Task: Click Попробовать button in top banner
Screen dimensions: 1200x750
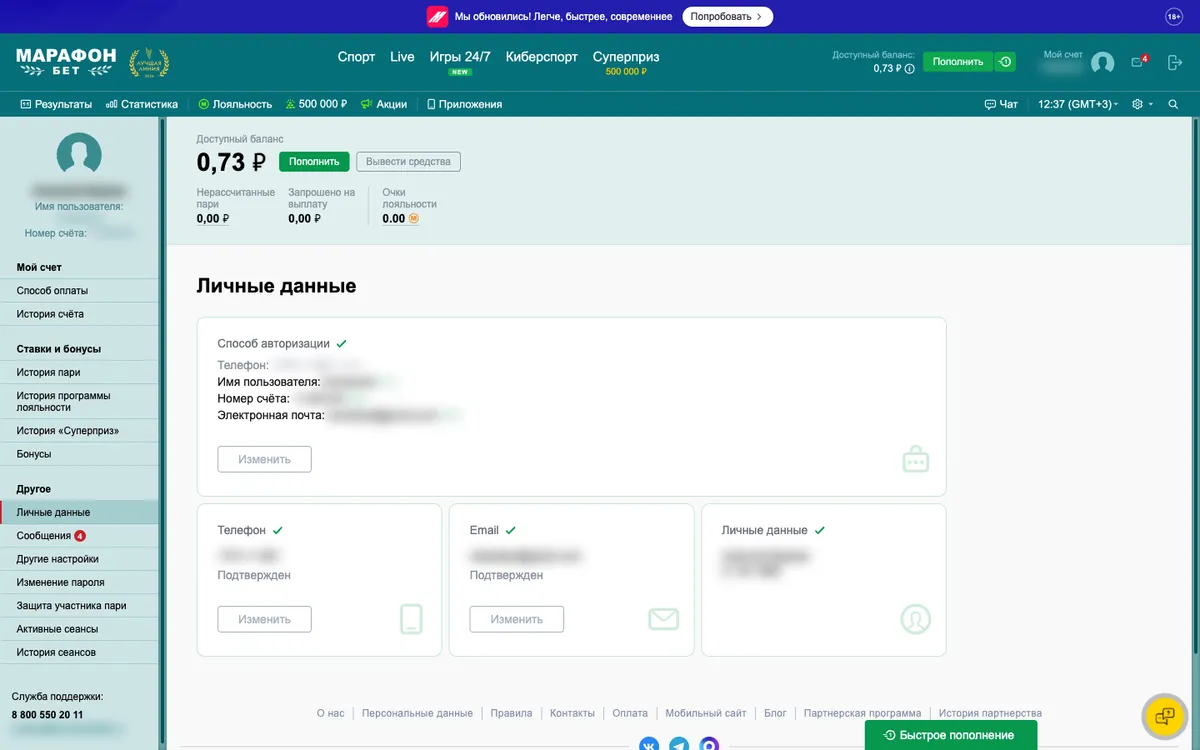Action: coord(728,16)
